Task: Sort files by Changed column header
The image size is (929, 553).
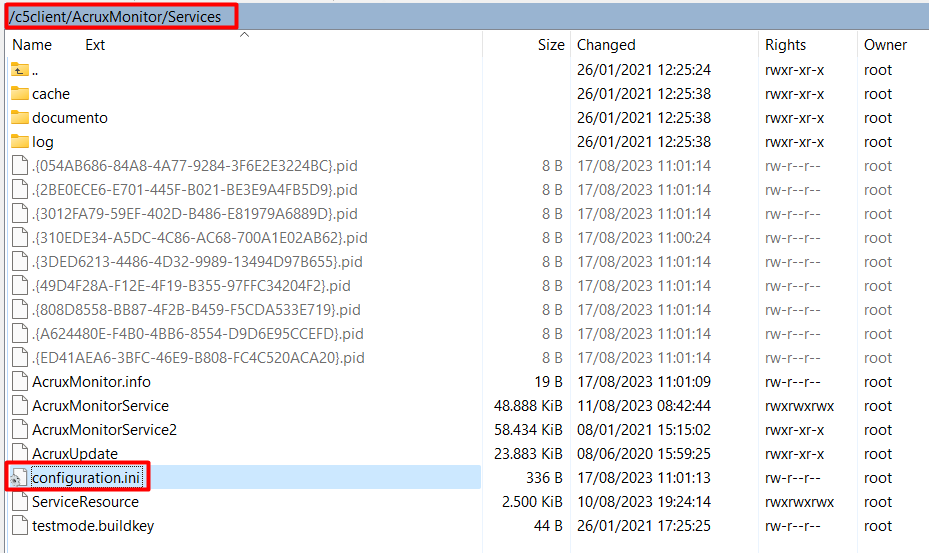Action: [606, 45]
